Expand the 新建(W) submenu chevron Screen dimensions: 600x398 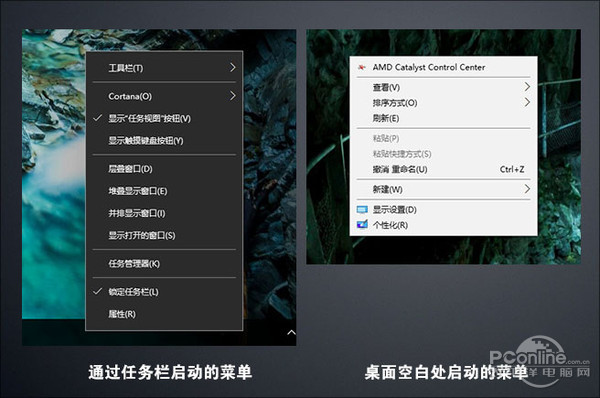527,189
